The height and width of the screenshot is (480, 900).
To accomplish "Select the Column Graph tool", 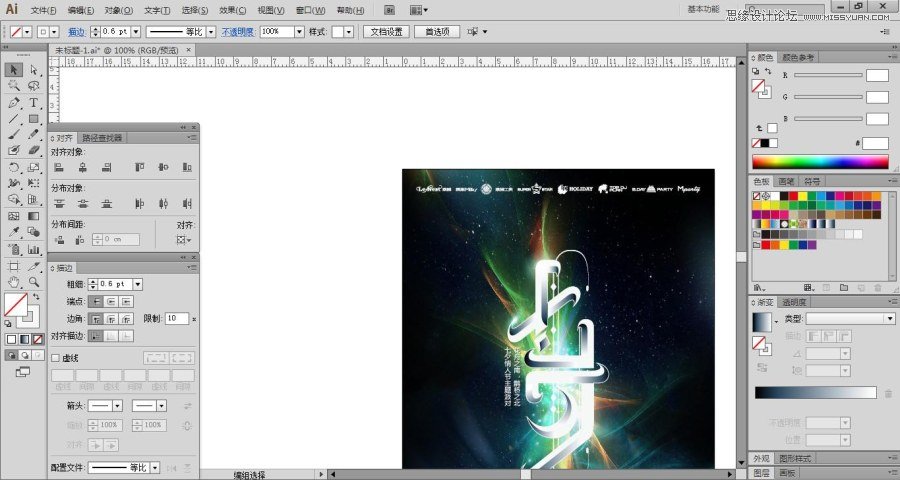I will [34, 249].
